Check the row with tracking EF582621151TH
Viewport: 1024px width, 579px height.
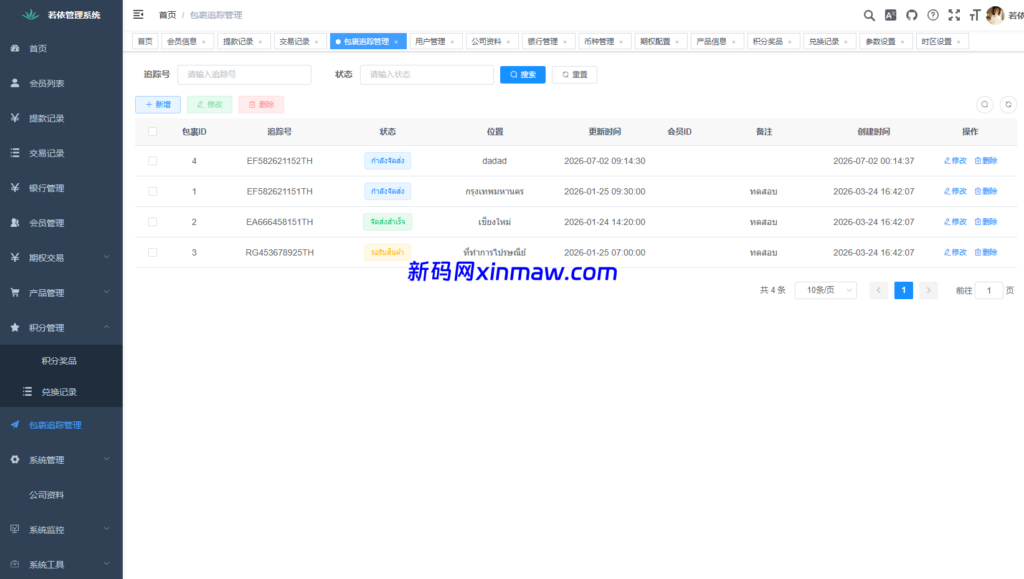coord(152,191)
